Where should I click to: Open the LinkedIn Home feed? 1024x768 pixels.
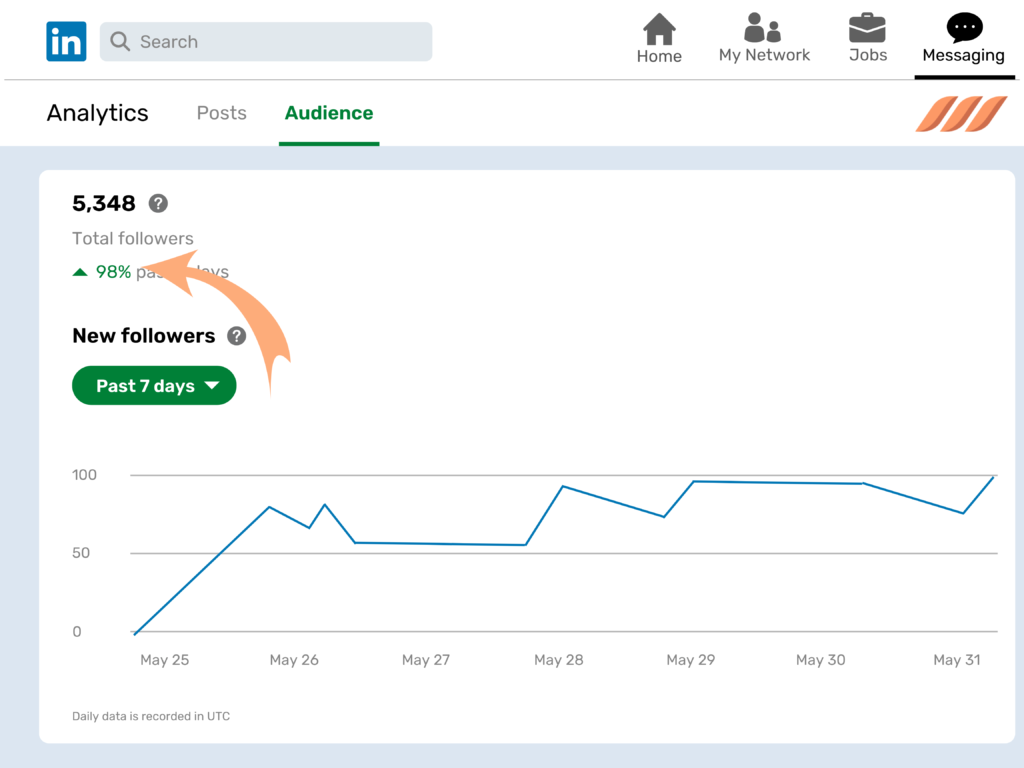pyautogui.click(x=659, y=38)
